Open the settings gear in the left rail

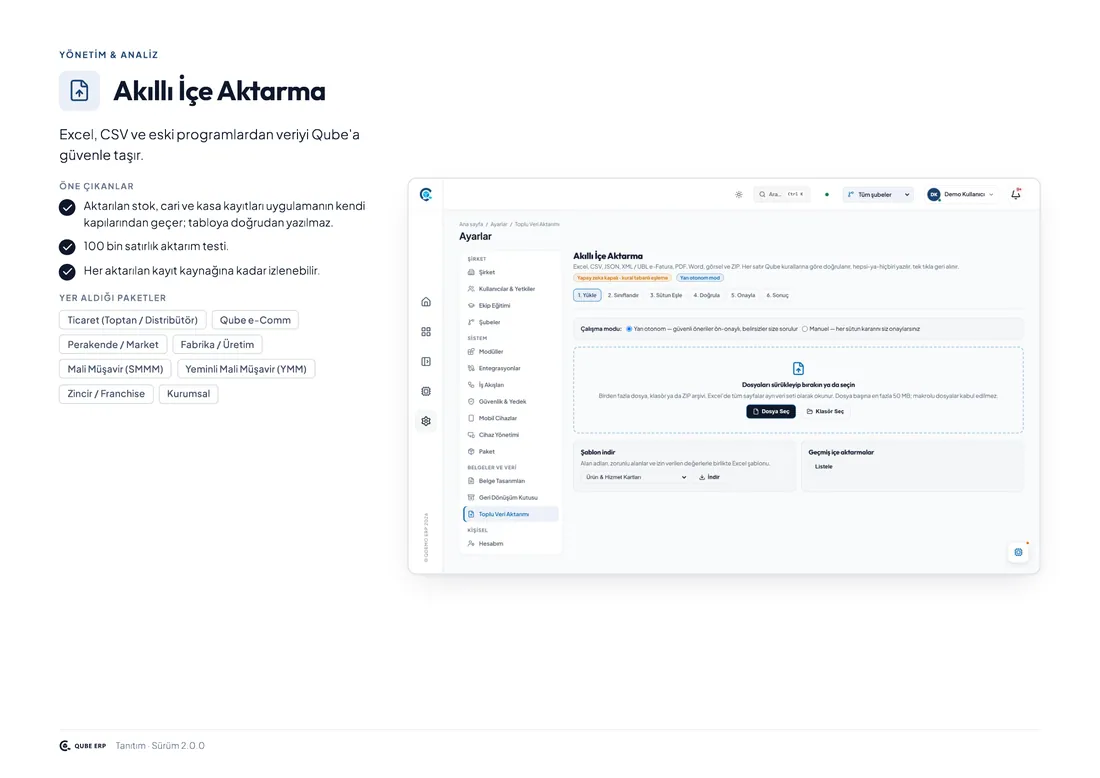(x=426, y=421)
